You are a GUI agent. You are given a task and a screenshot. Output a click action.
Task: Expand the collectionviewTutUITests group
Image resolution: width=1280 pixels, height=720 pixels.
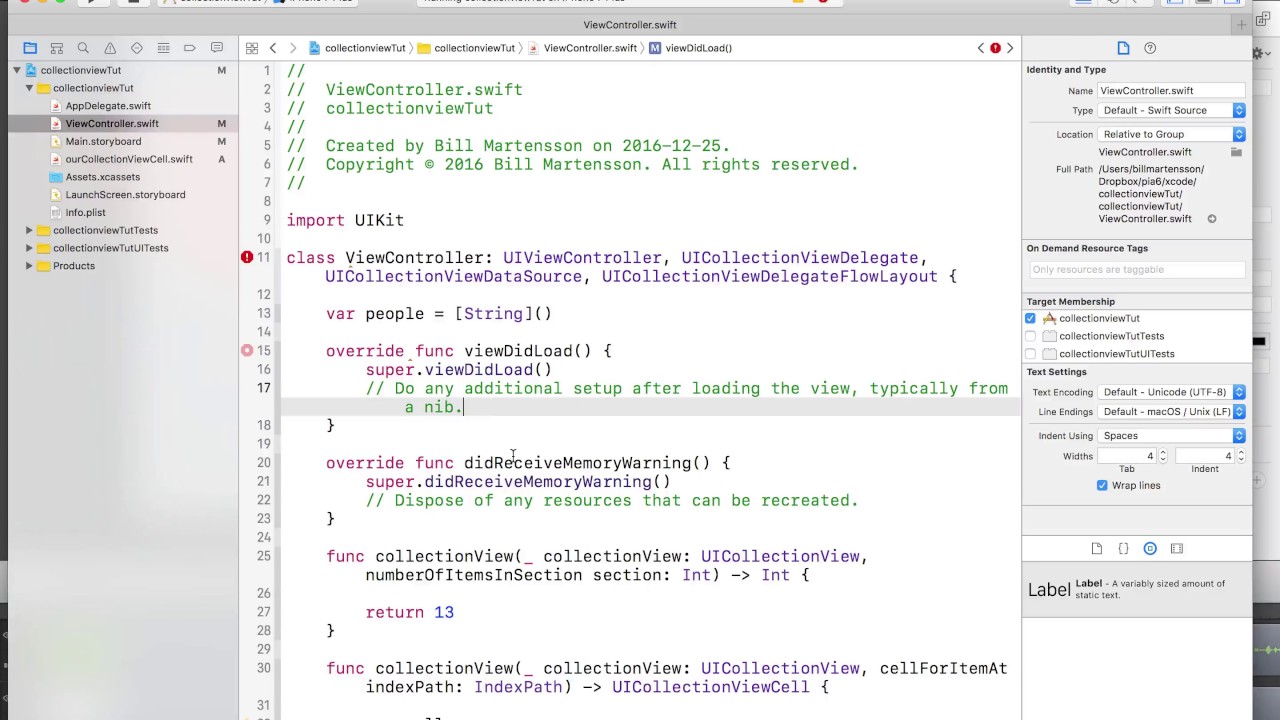point(29,248)
